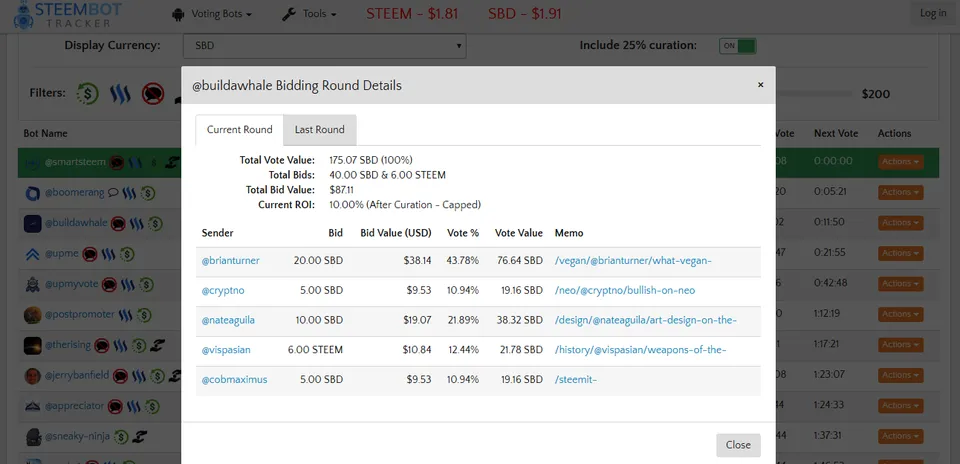
Task: Toggle the no-comments filter icon
Action: (153, 94)
